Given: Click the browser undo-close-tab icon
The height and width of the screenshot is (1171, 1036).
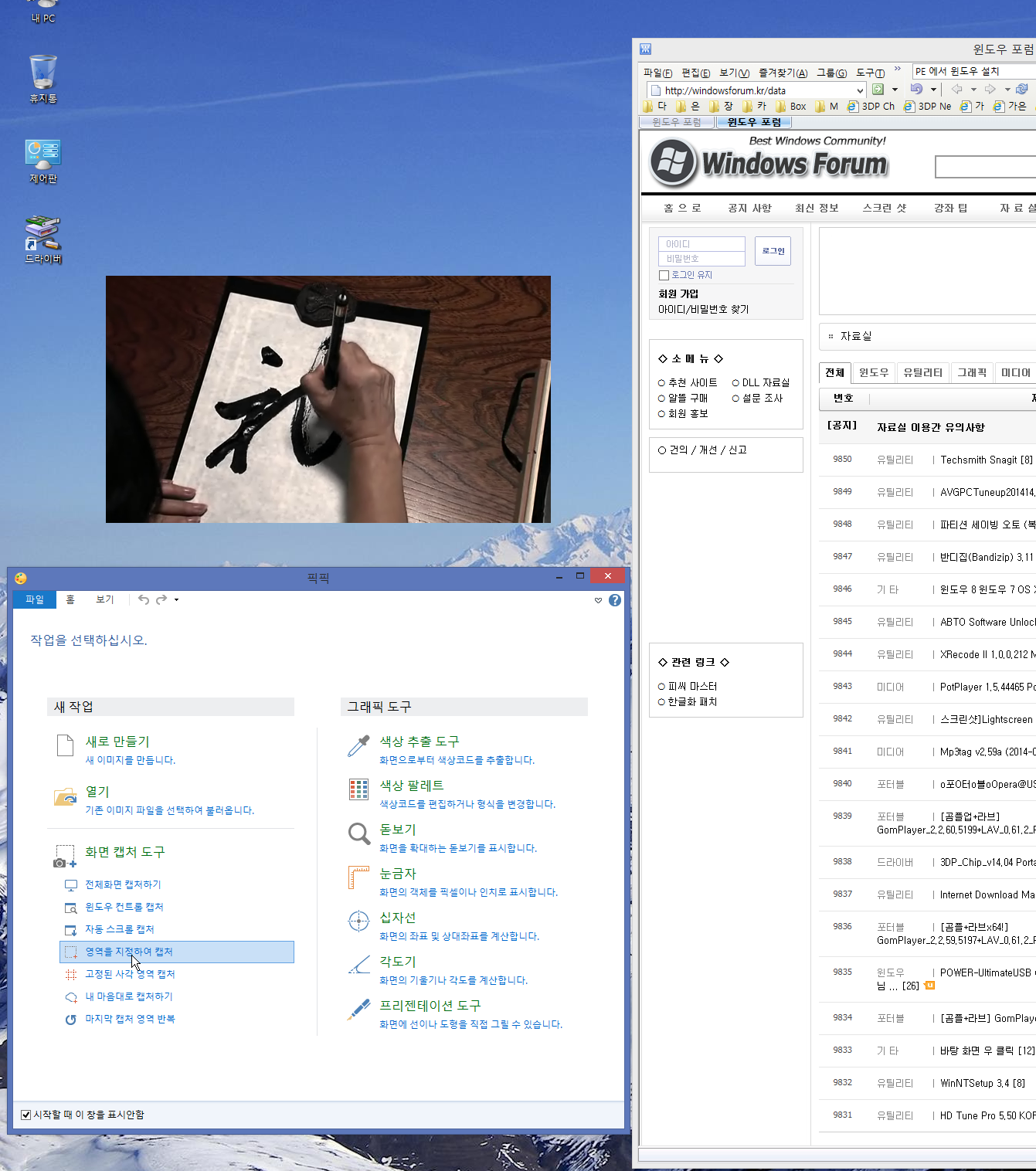Looking at the screenshot, I should (917, 90).
